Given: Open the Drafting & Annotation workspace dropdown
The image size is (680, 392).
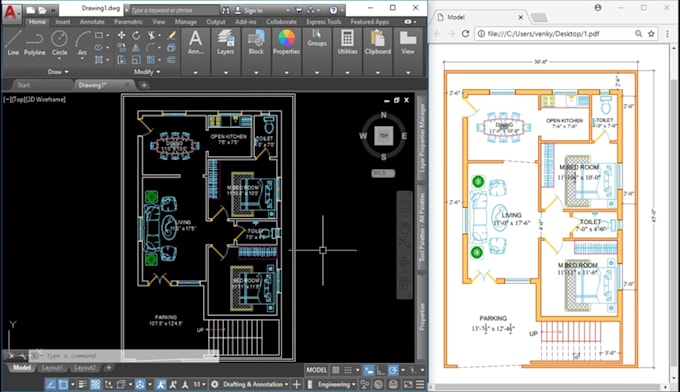Looking at the screenshot, I should tap(255, 384).
